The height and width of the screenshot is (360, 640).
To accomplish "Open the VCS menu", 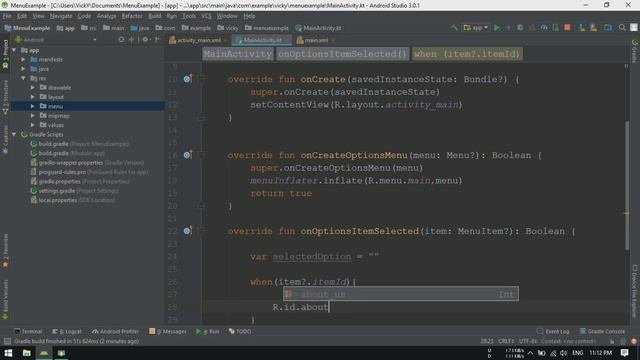I will pyautogui.click(x=207, y=16).
